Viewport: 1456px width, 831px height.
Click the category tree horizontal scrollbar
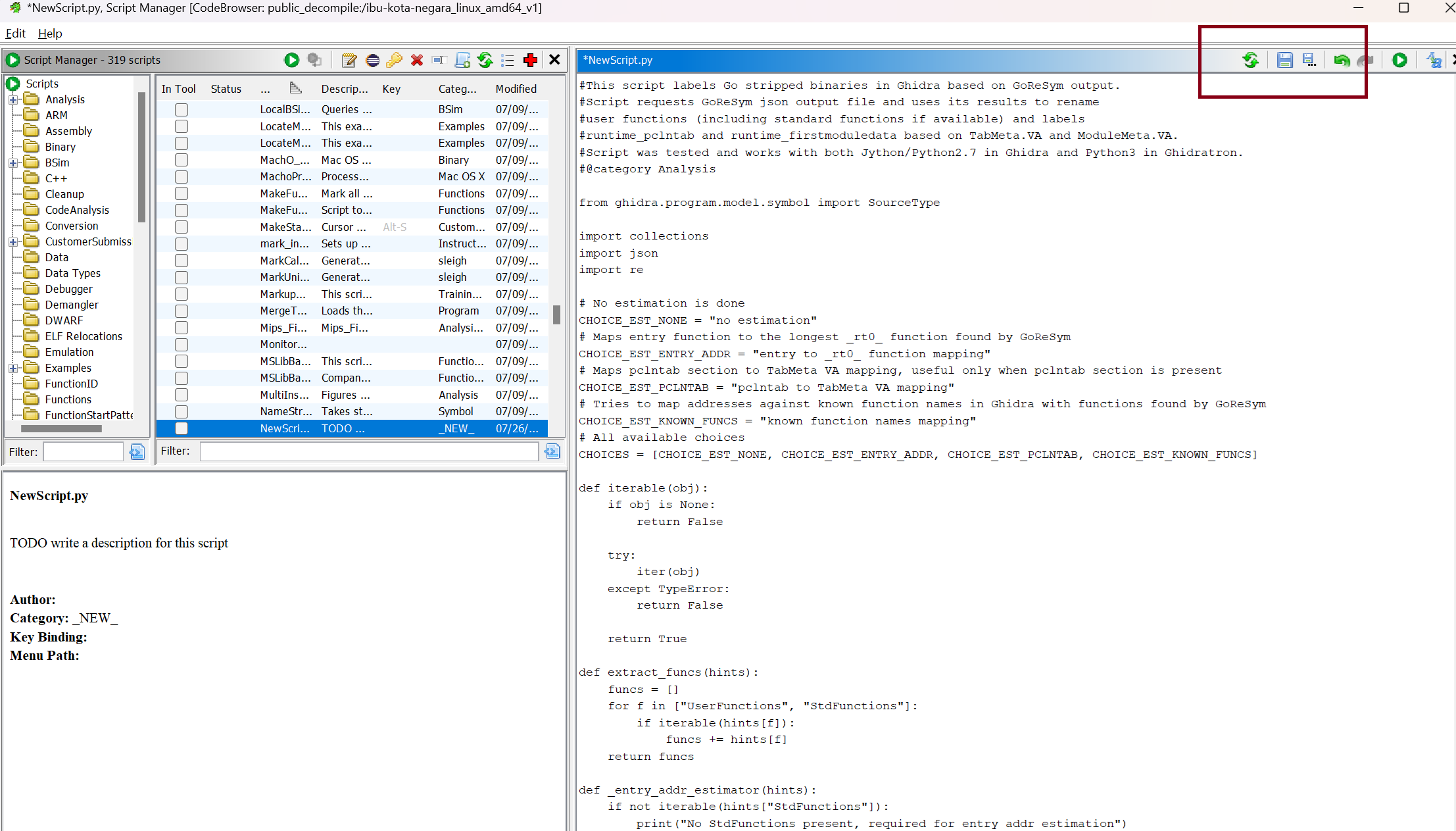coord(61,429)
